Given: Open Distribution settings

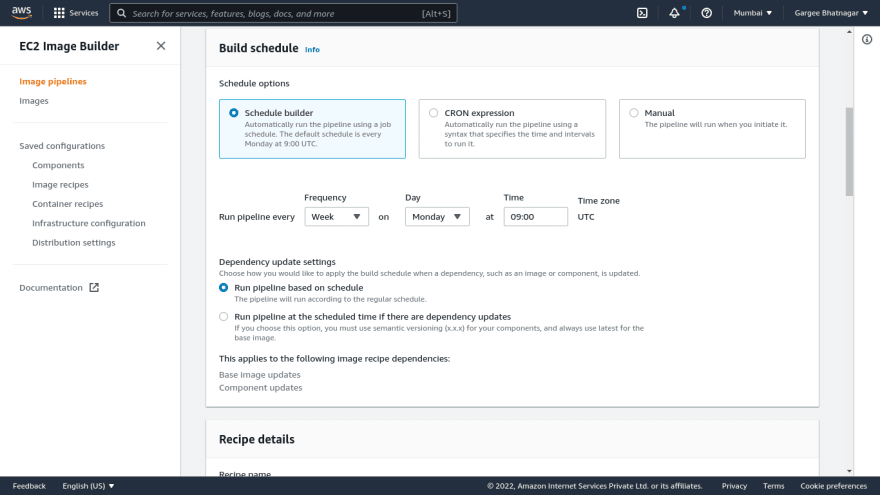Looking at the screenshot, I should click(74, 242).
